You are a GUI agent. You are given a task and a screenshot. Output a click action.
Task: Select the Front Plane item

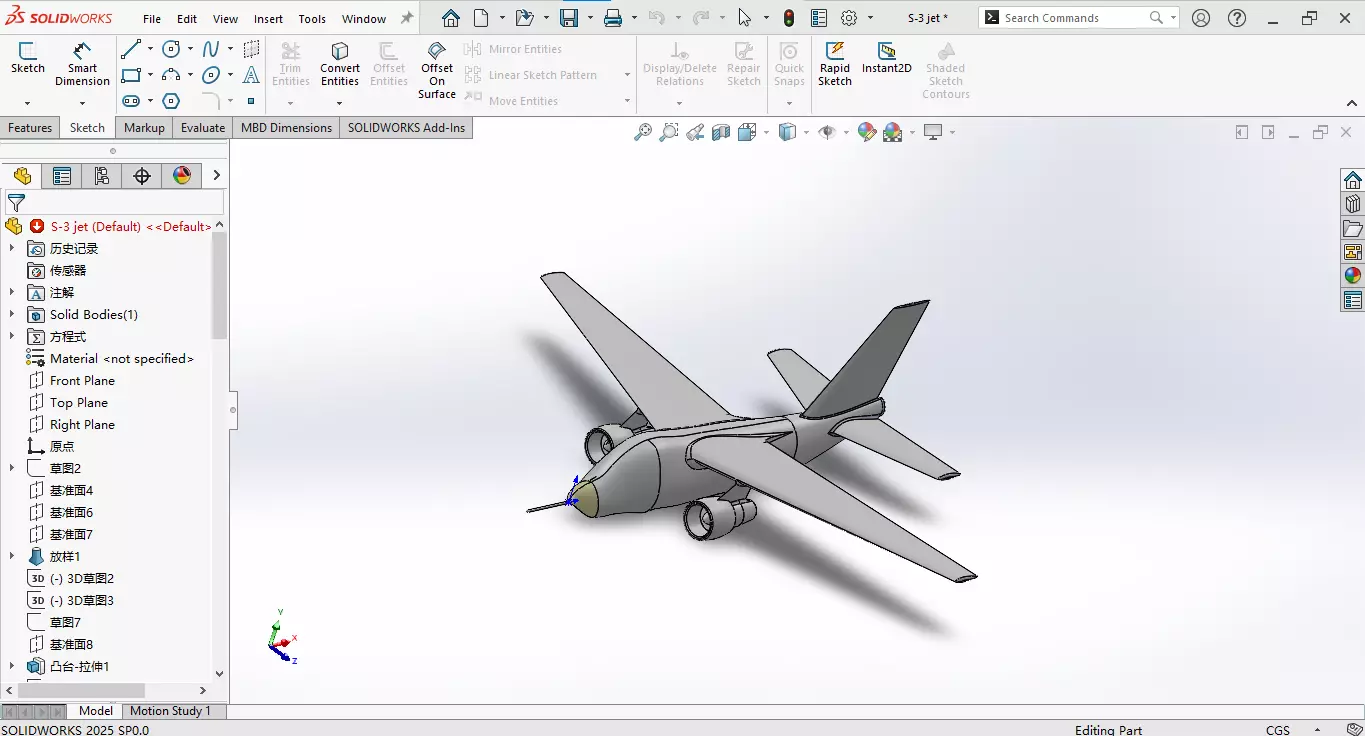coord(82,380)
